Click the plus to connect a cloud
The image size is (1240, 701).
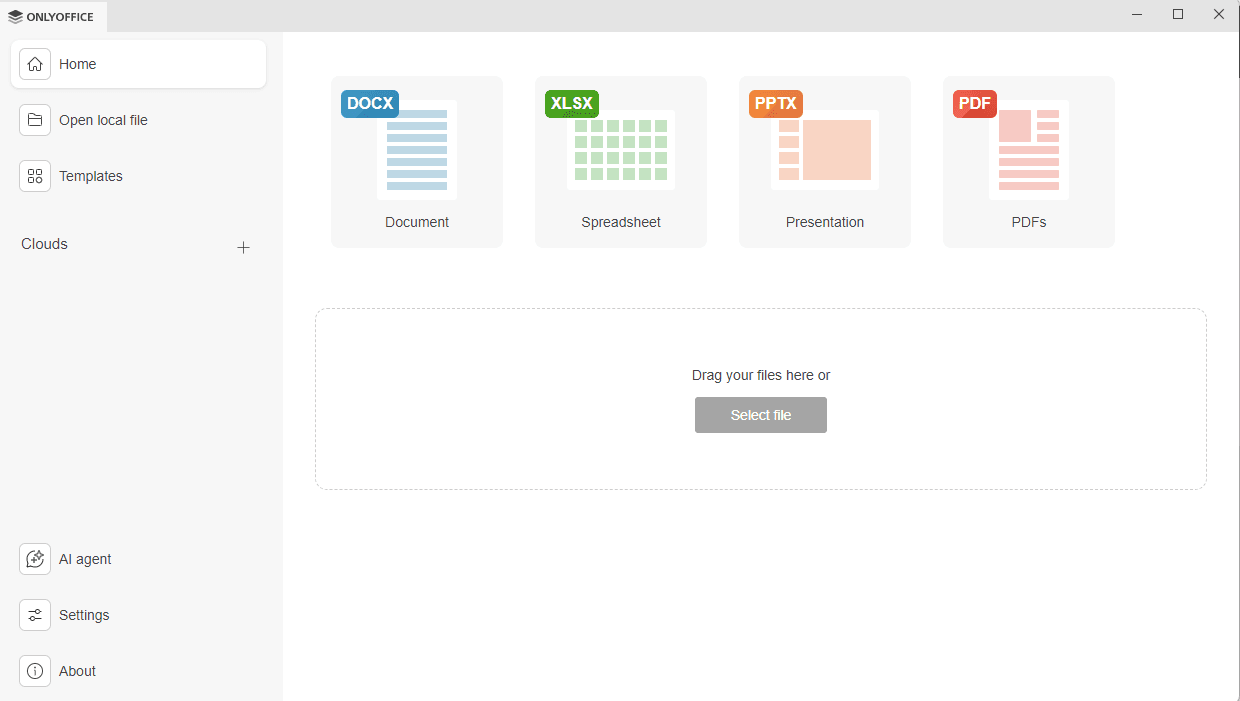[x=243, y=247]
